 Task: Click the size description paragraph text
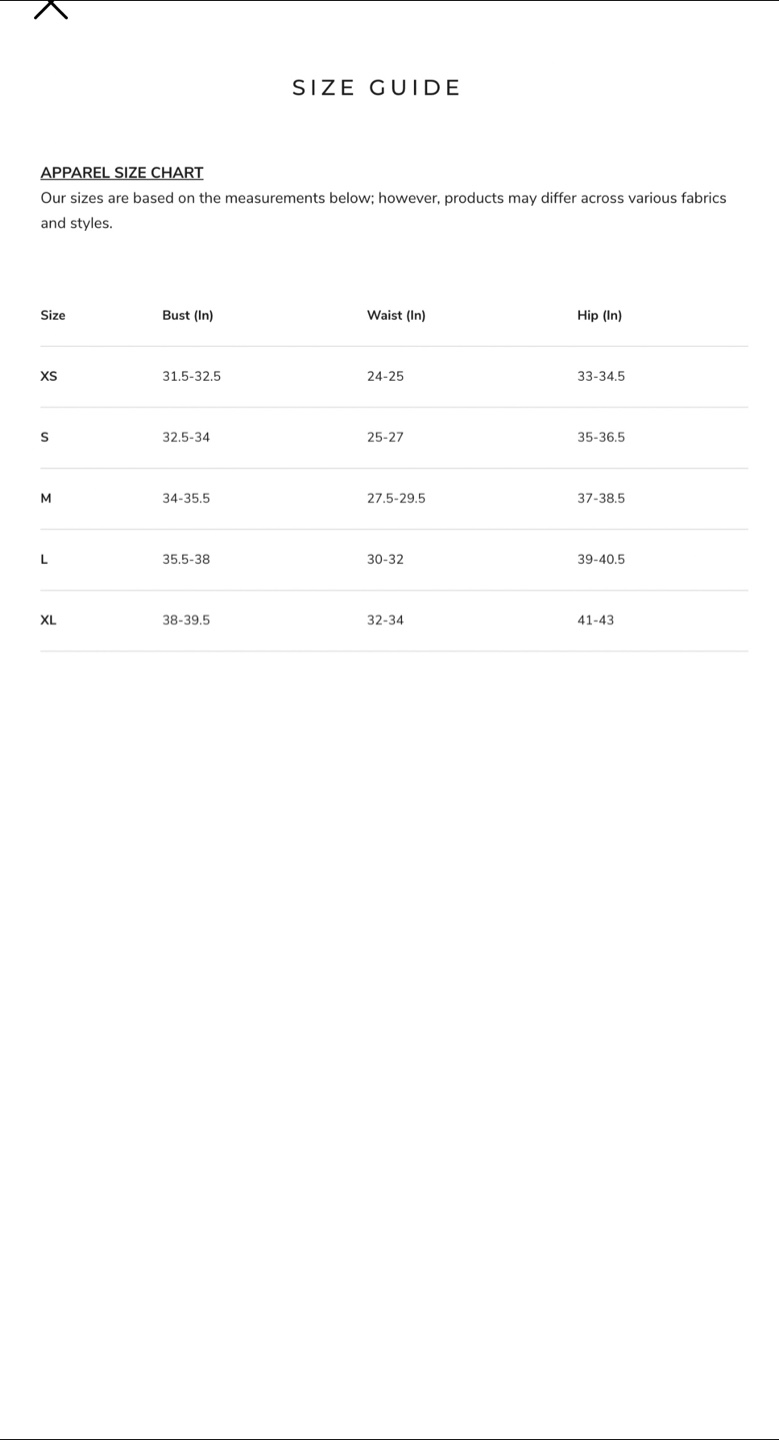(x=384, y=210)
